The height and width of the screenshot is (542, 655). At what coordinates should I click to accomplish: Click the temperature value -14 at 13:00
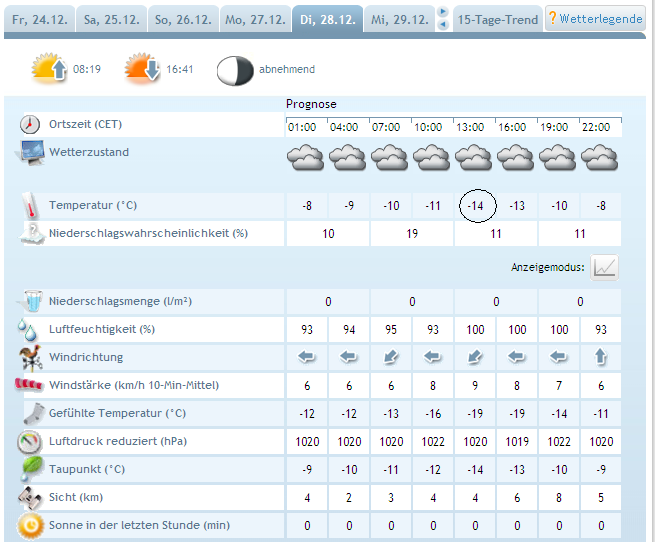point(475,206)
